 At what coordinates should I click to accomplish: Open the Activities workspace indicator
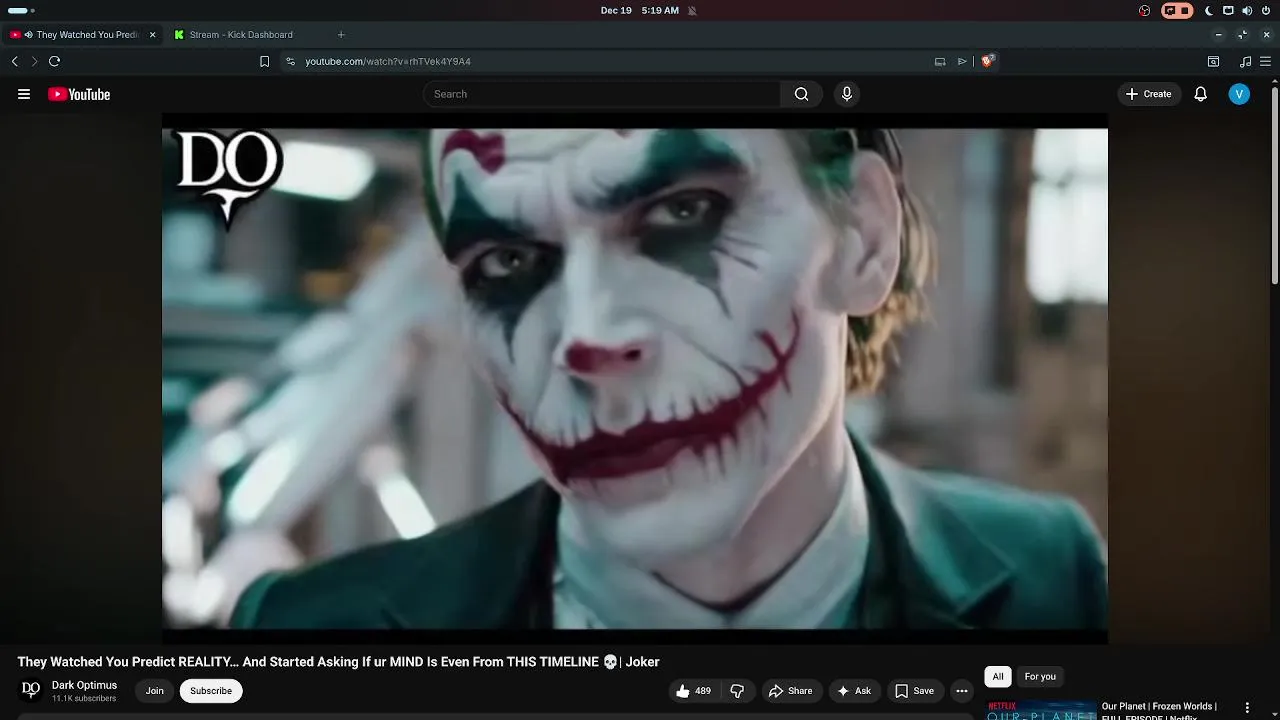20,10
